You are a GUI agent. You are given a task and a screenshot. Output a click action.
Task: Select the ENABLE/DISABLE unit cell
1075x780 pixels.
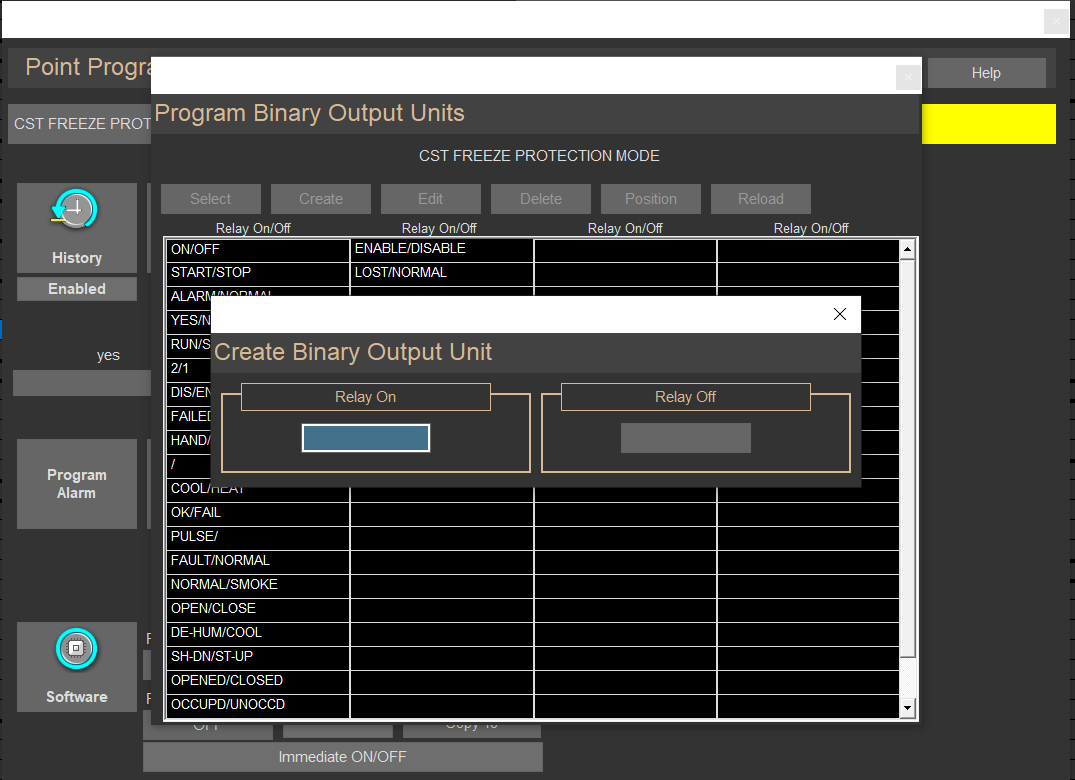(x=442, y=249)
